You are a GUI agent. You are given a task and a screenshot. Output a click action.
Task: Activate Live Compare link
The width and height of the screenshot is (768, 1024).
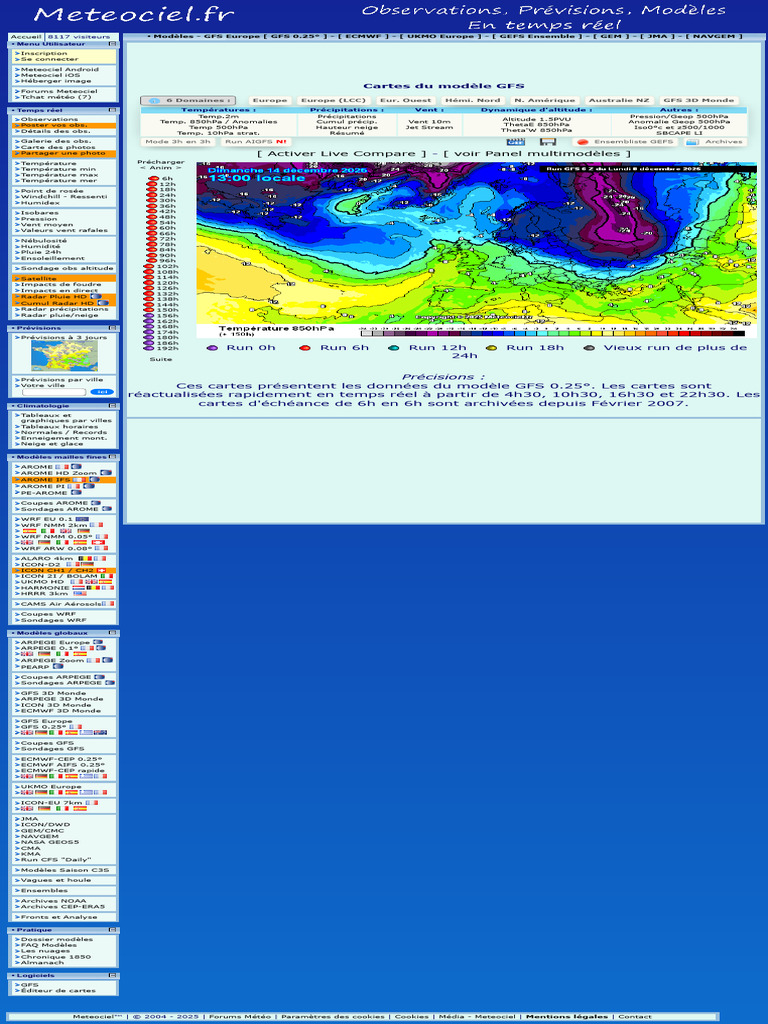tap(342, 154)
